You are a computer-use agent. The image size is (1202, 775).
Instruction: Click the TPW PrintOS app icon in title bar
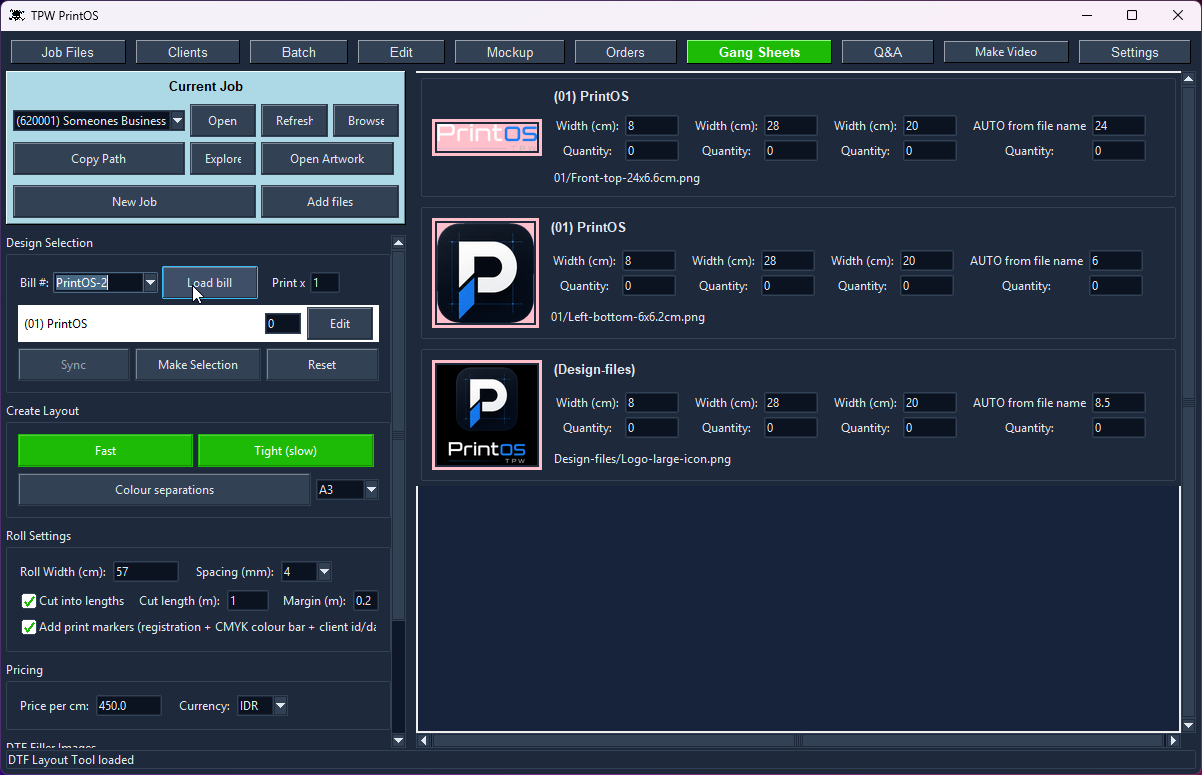tap(17, 15)
